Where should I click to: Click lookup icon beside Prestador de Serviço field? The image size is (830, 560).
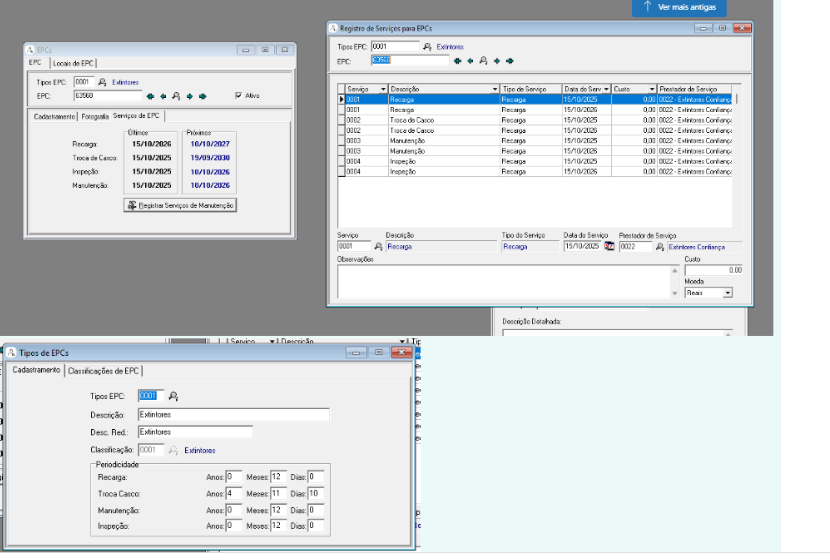coord(658,246)
